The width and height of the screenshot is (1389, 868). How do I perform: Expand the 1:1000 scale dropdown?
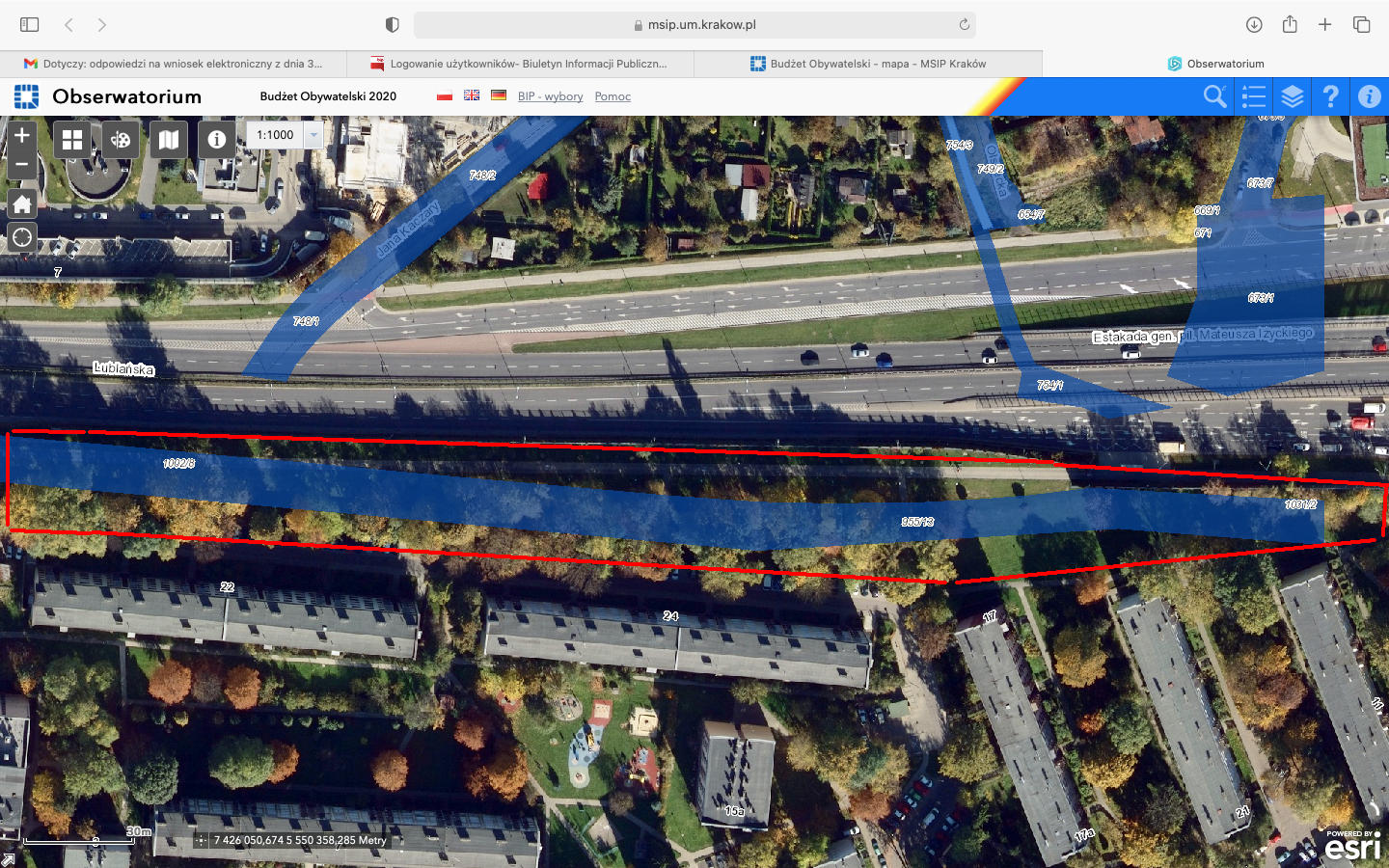point(313,135)
